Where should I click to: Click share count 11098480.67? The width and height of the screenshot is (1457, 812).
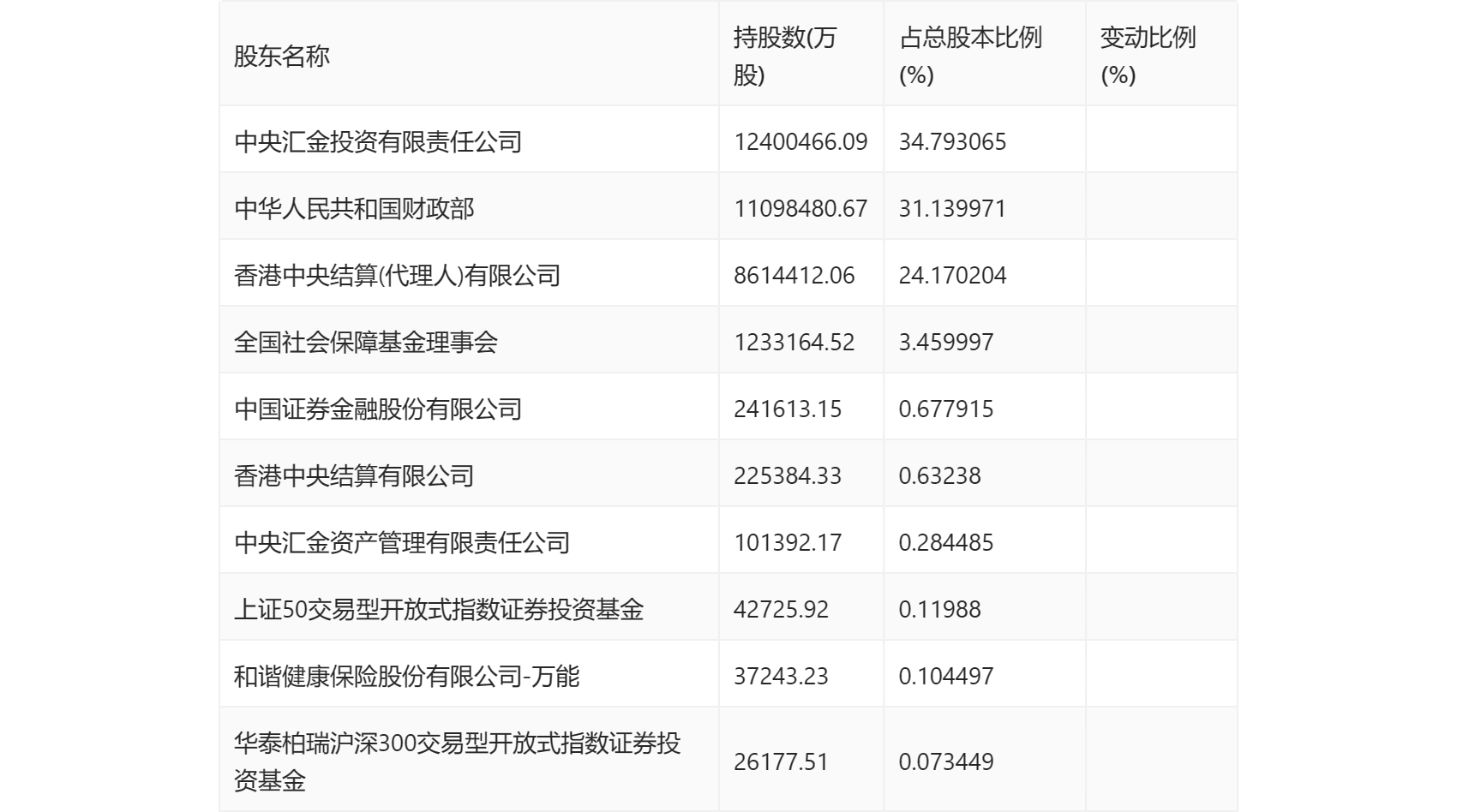click(x=800, y=208)
